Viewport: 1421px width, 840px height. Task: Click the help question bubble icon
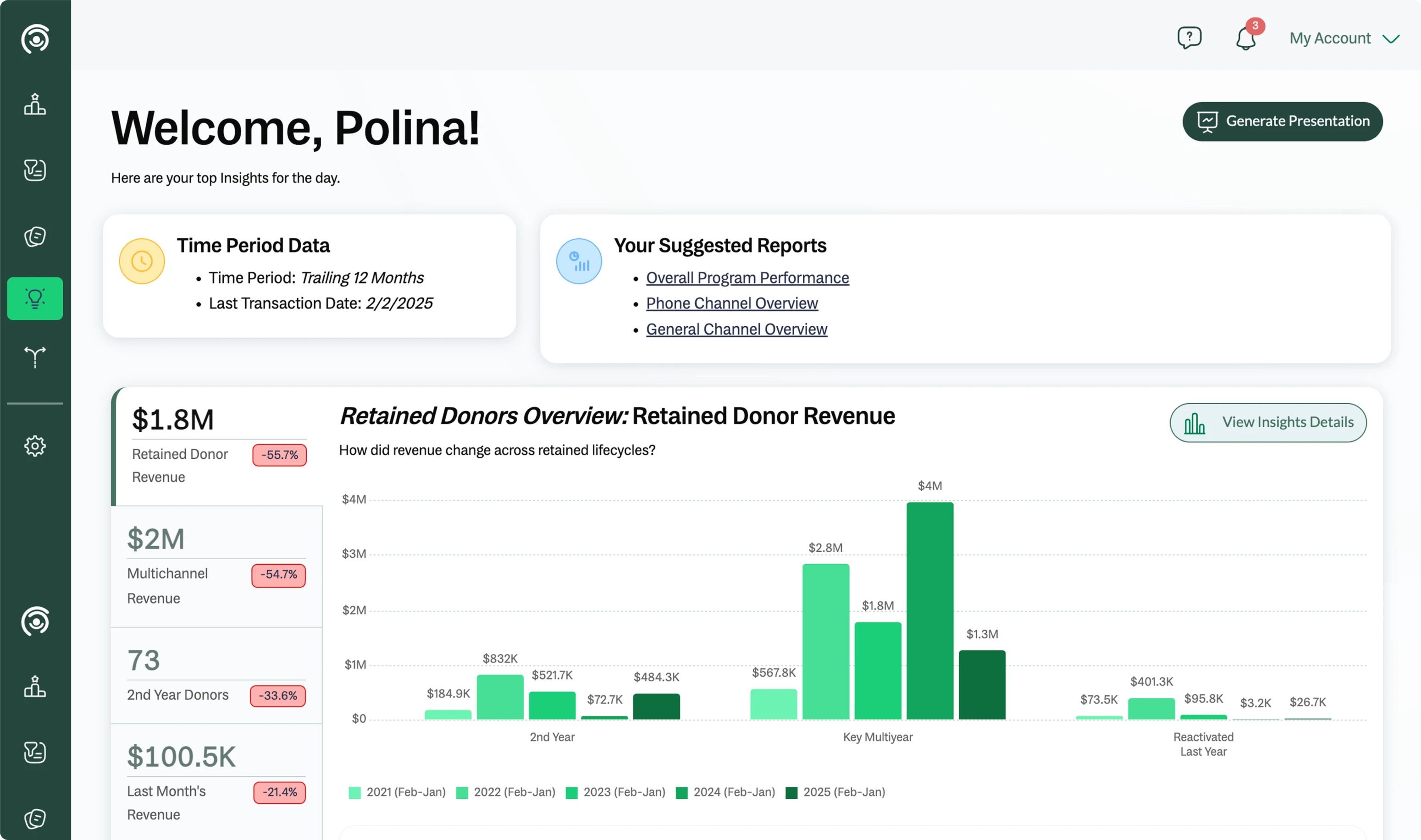click(x=1189, y=38)
